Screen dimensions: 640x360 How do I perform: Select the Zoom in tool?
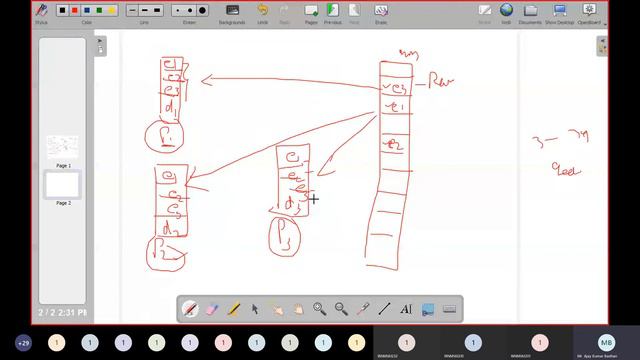coord(320,309)
